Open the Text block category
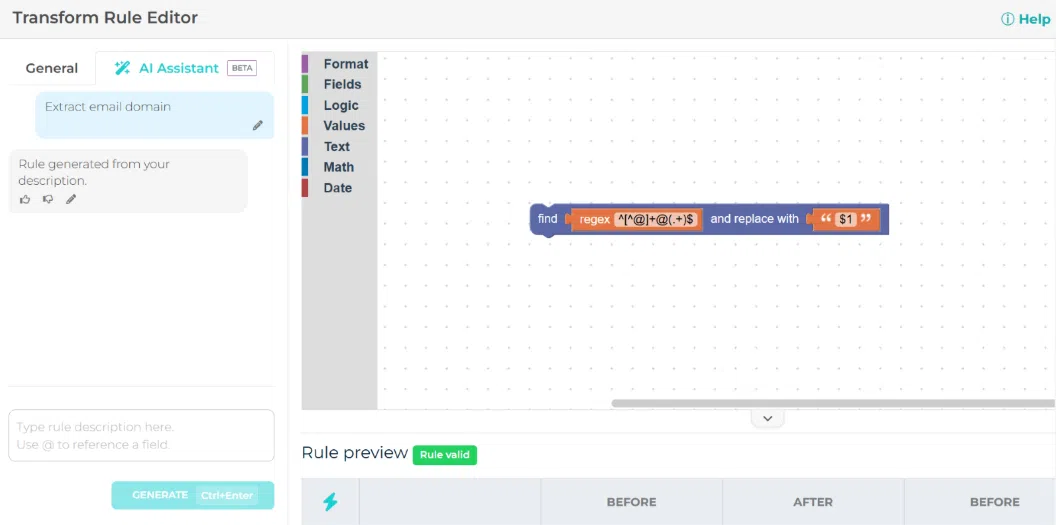1056x525 pixels. point(336,147)
